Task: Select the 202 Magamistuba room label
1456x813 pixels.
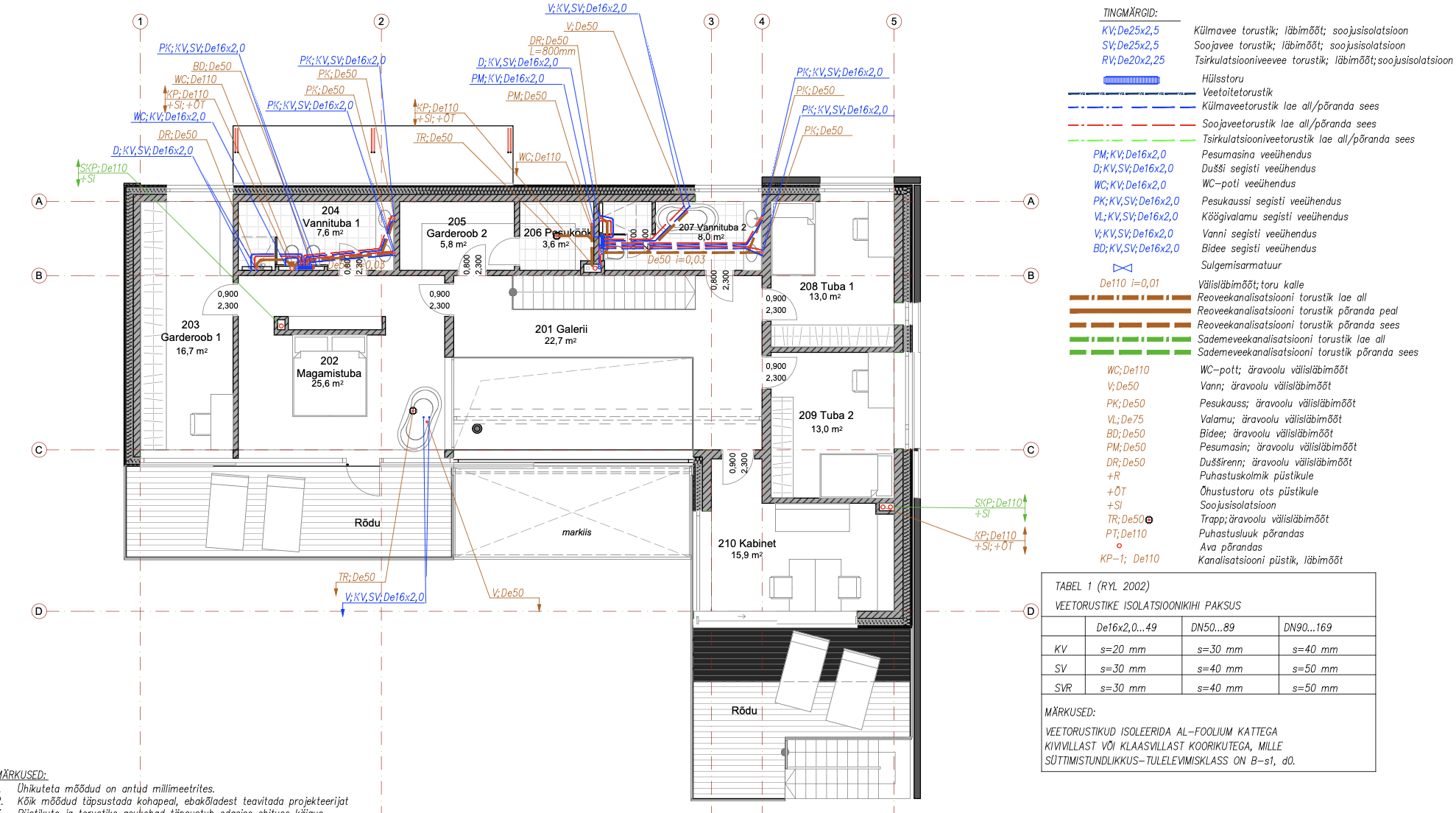Action: click(329, 371)
